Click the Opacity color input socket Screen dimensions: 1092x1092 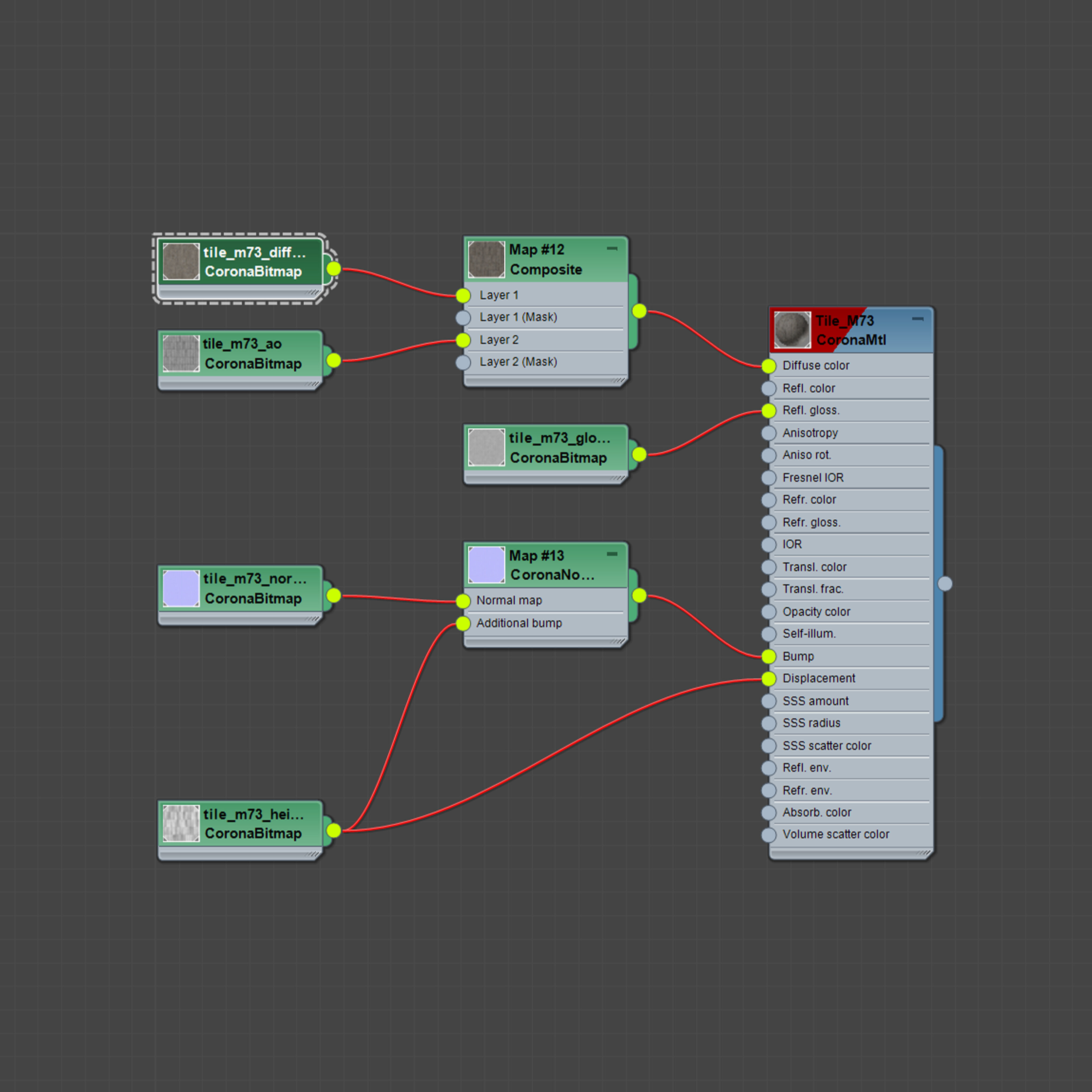769,612
